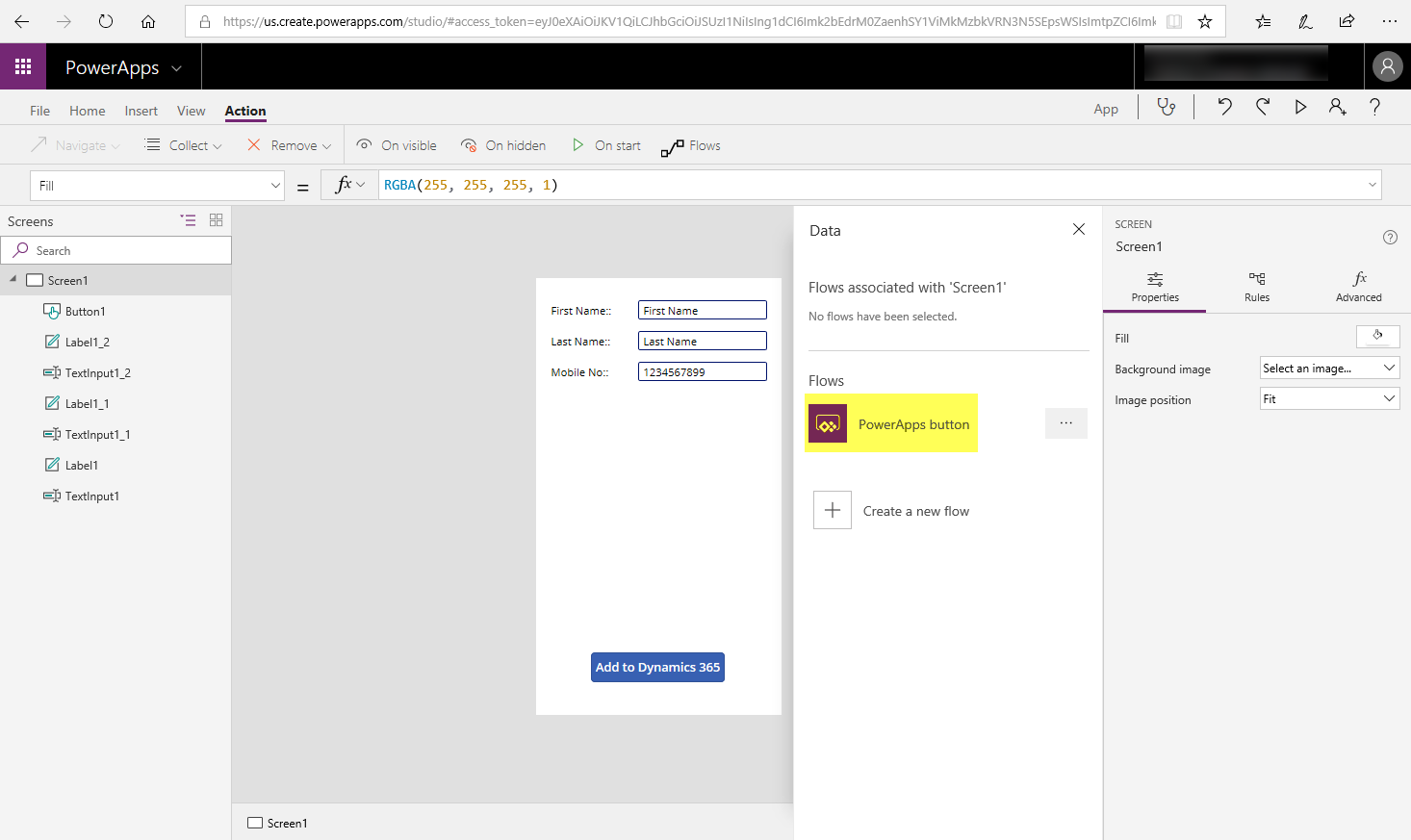
Task: Click On hidden action
Action: click(502, 145)
